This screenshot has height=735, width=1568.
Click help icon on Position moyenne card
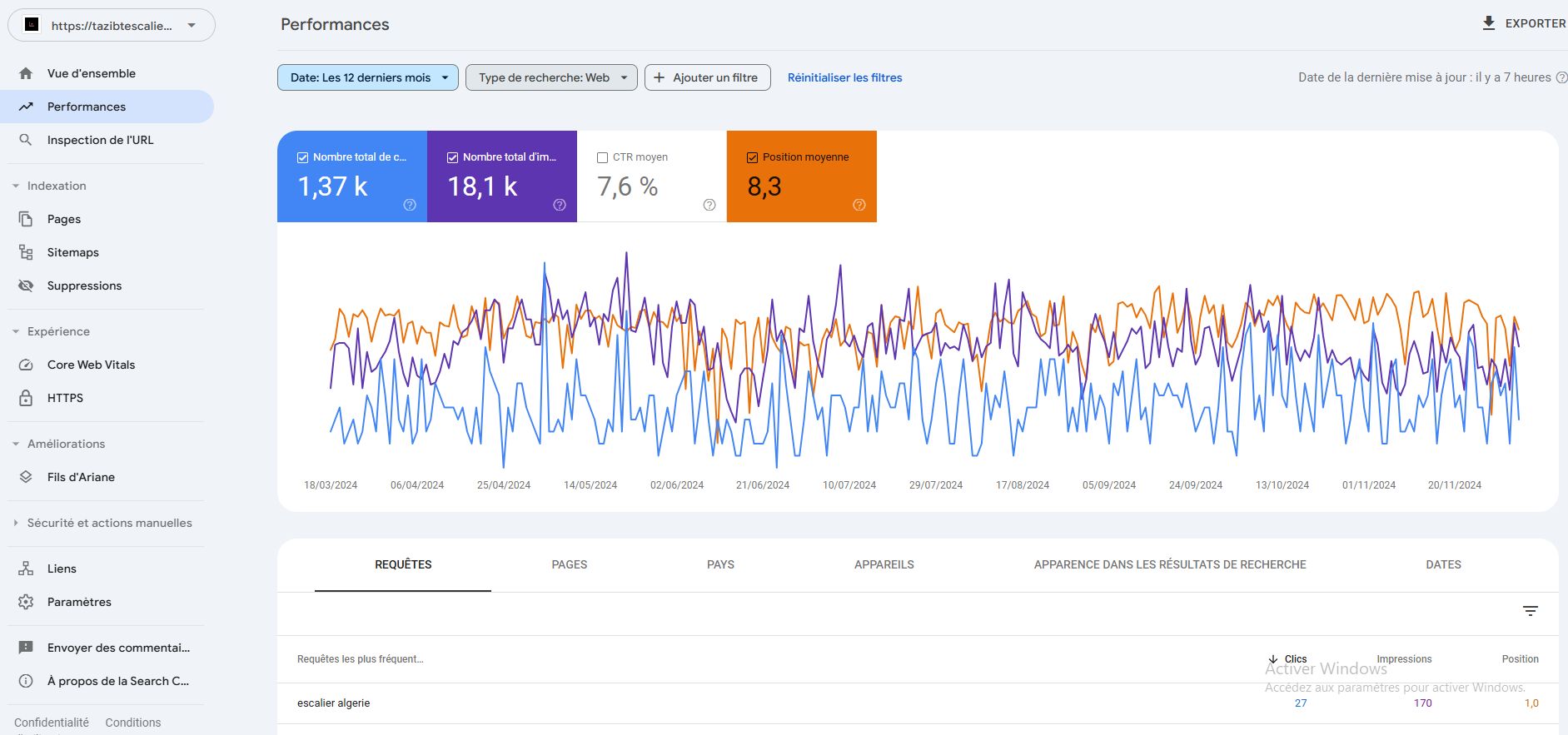pyautogui.click(x=859, y=205)
